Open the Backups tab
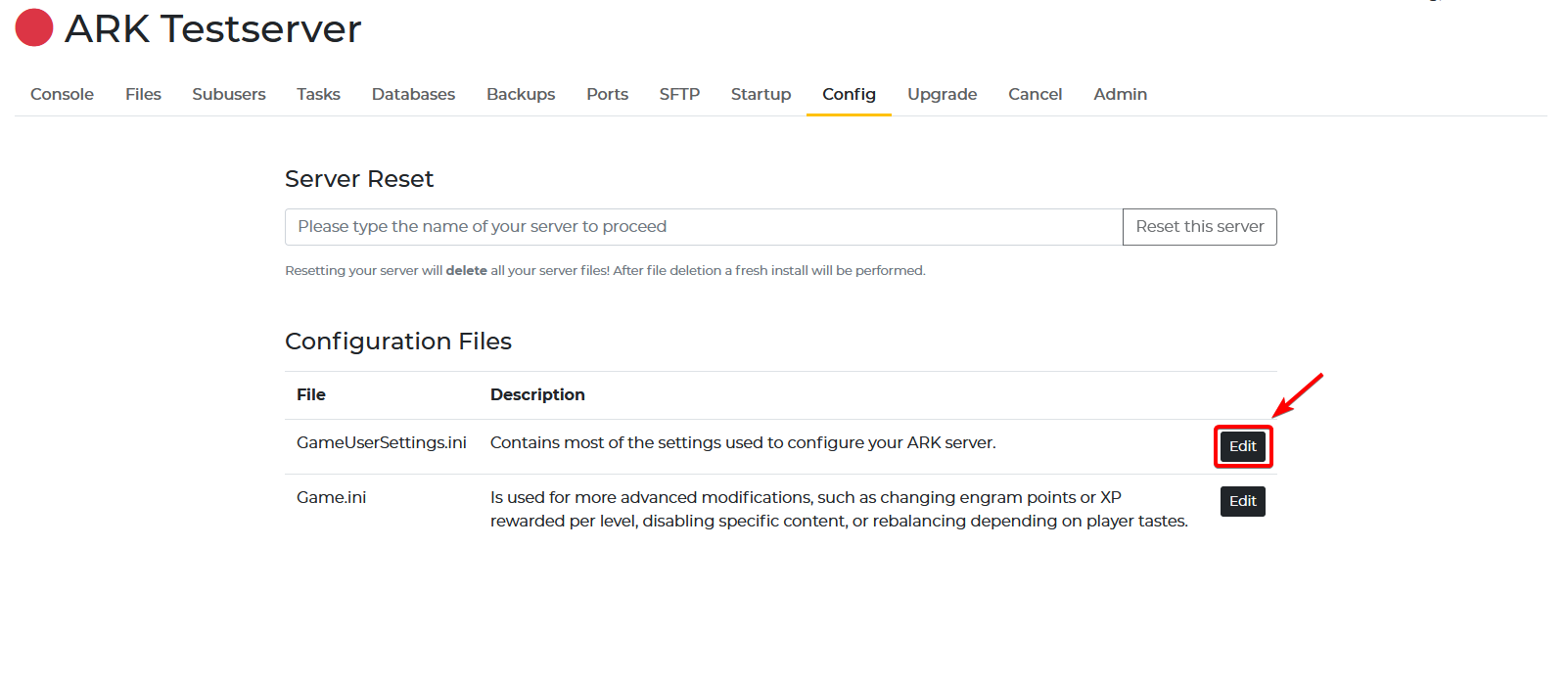Viewport: 1568px width, 685px height. click(521, 94)
